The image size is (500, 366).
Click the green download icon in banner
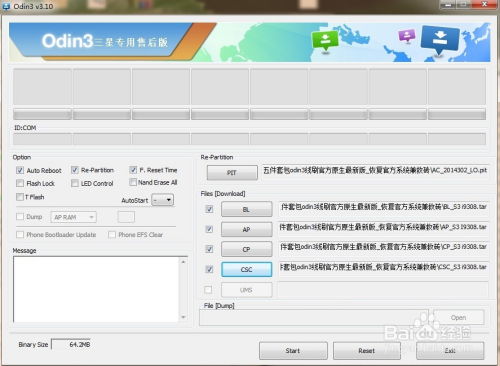click(325, 41)
